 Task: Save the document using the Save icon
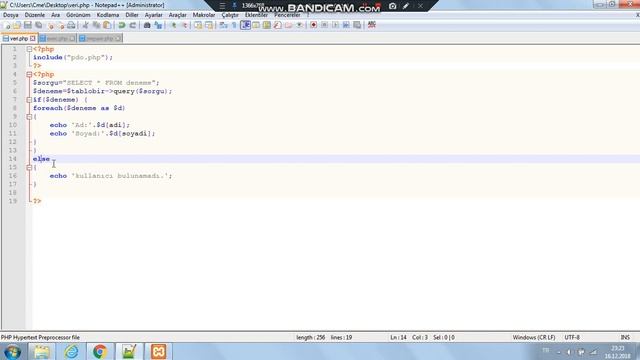pyautogui.click(x=28, y=25)
